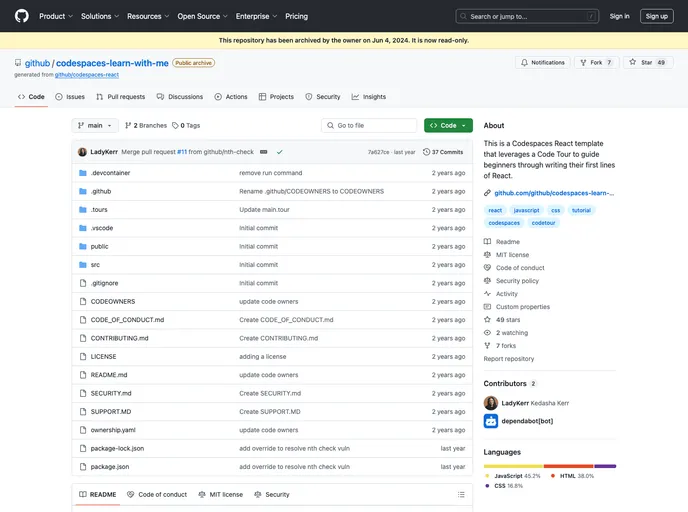
Task: Click the package.json file icon
Action: pos(82,467)
